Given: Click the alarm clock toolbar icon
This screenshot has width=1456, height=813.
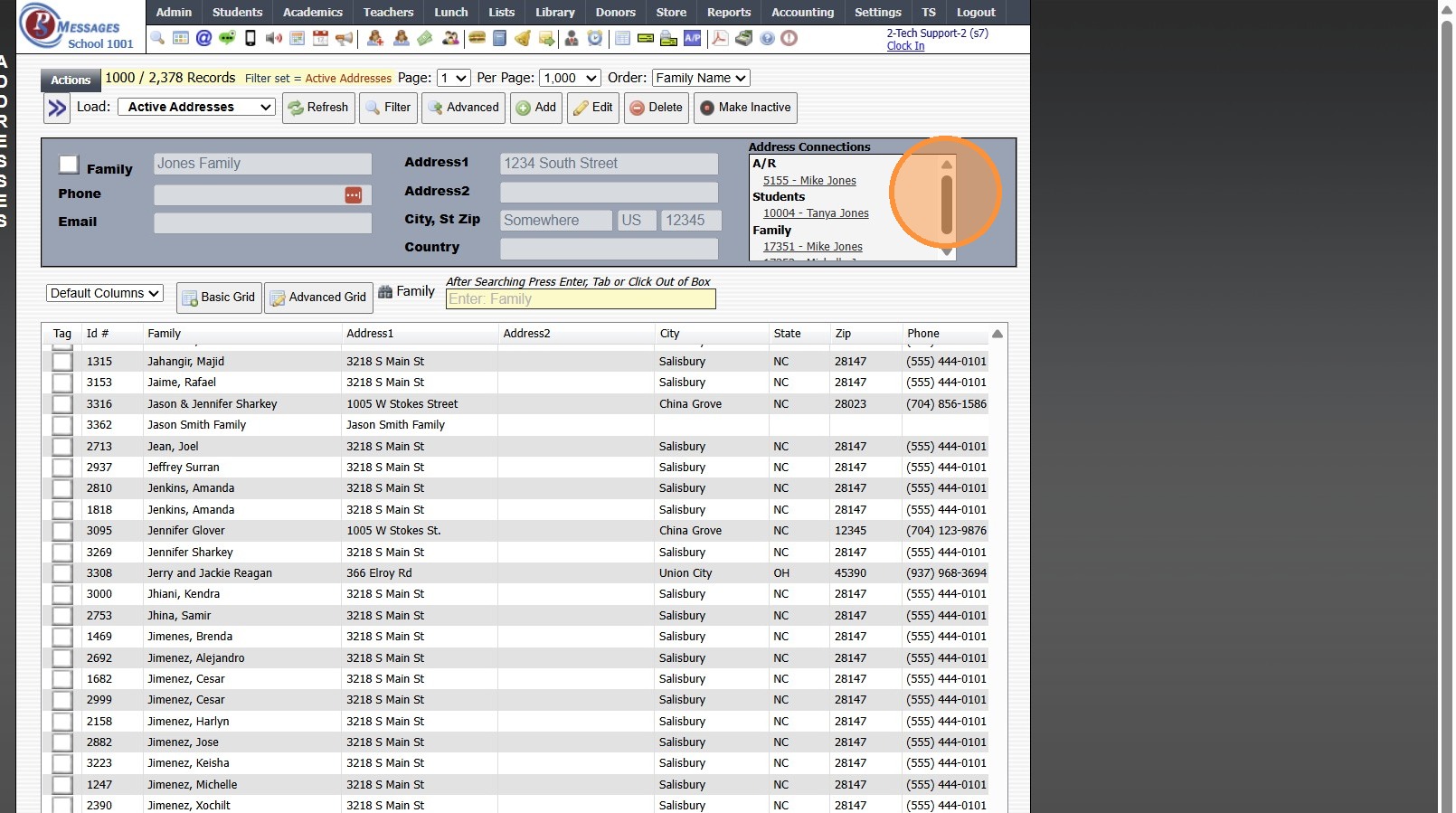Looking at the screenshot, I should (594, 38).
